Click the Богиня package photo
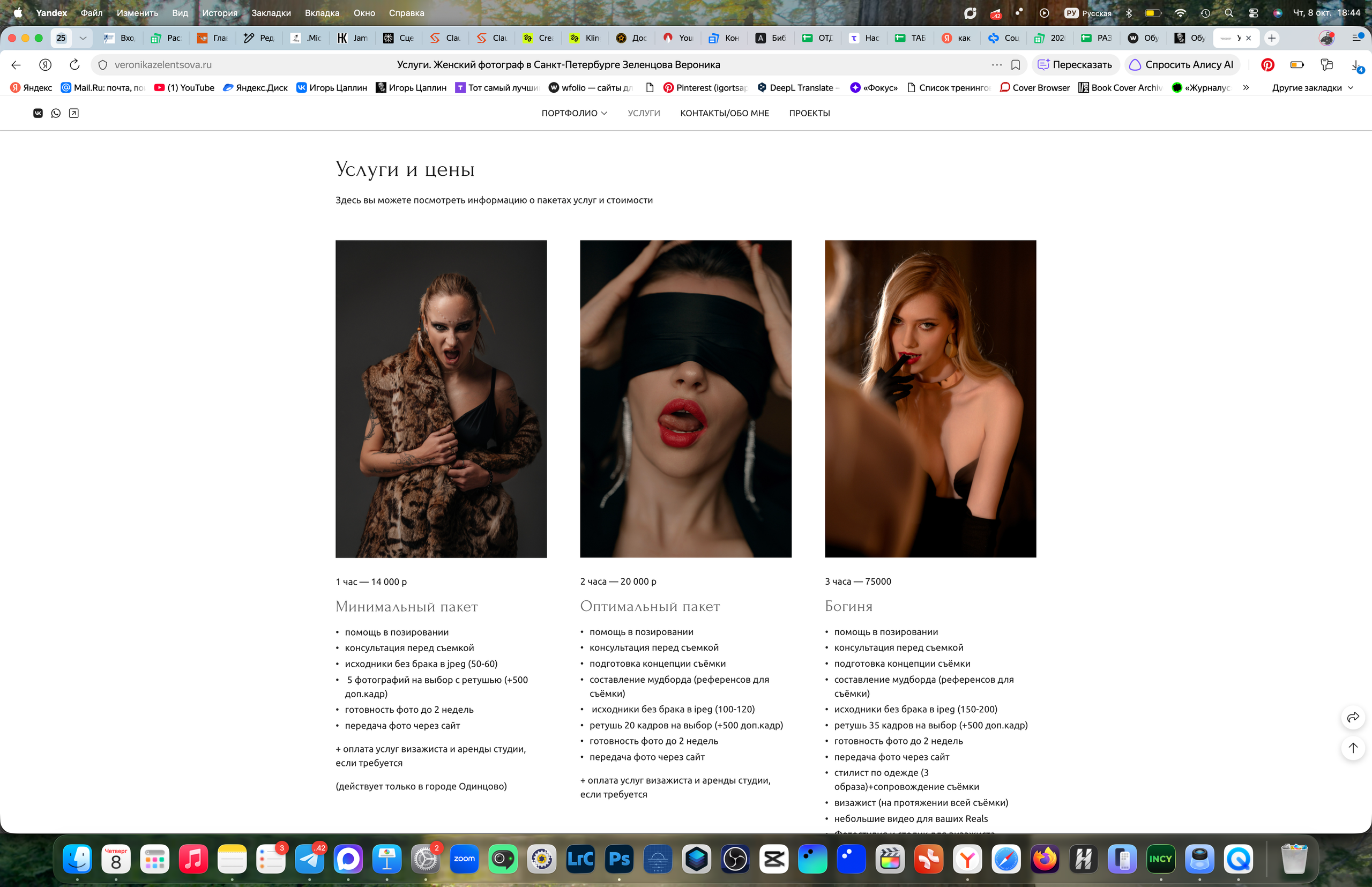 930,399
